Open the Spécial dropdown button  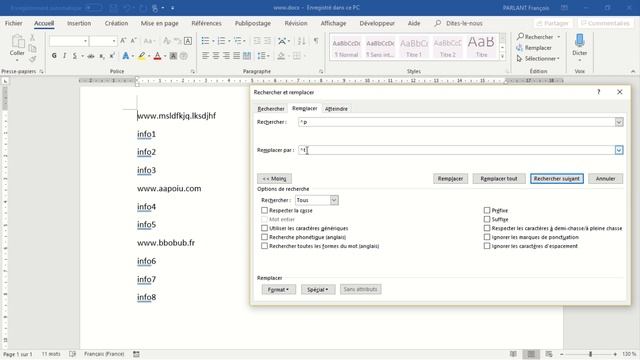click(318, 289)
